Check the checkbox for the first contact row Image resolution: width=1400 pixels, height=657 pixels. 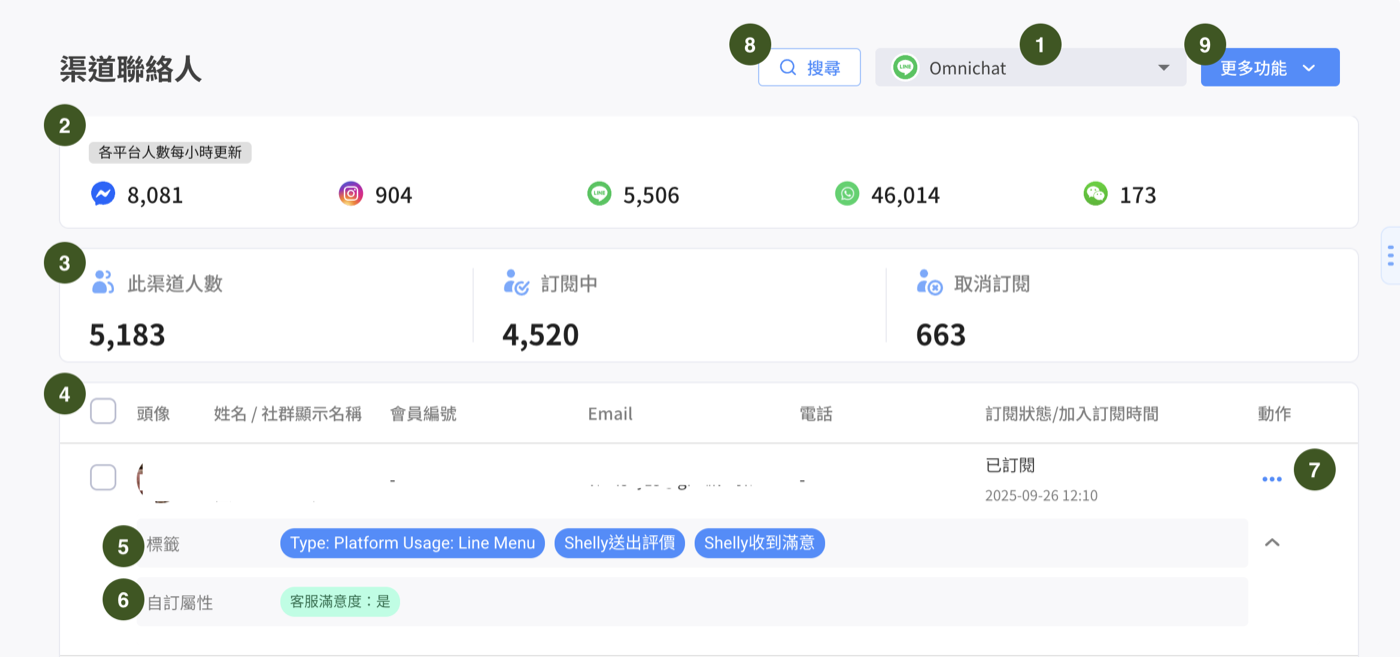coord(103,477)
